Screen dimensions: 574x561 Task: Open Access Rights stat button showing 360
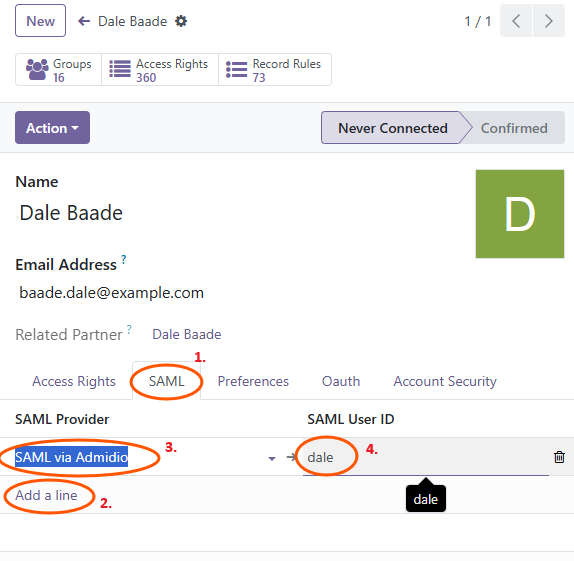tap(160, 70)
